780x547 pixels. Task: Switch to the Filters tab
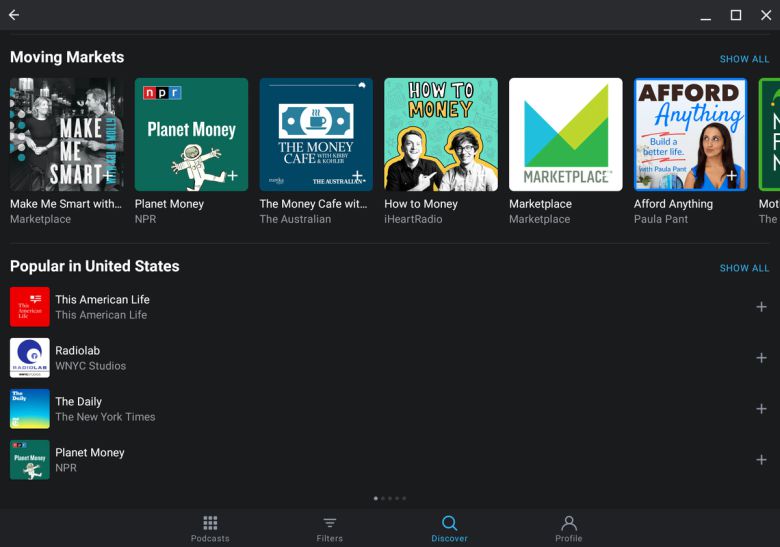[x=329, y=528]
